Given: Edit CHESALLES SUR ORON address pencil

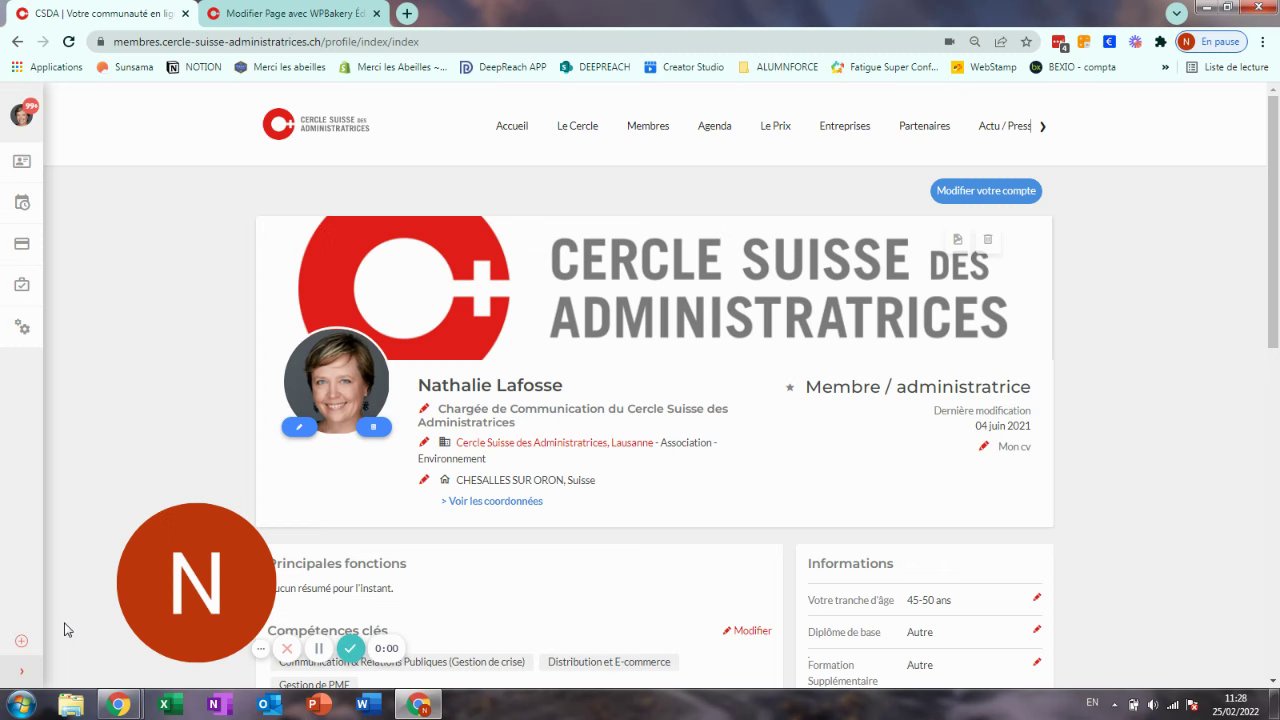Looking at the screenshot, I should tap(424, 480).
